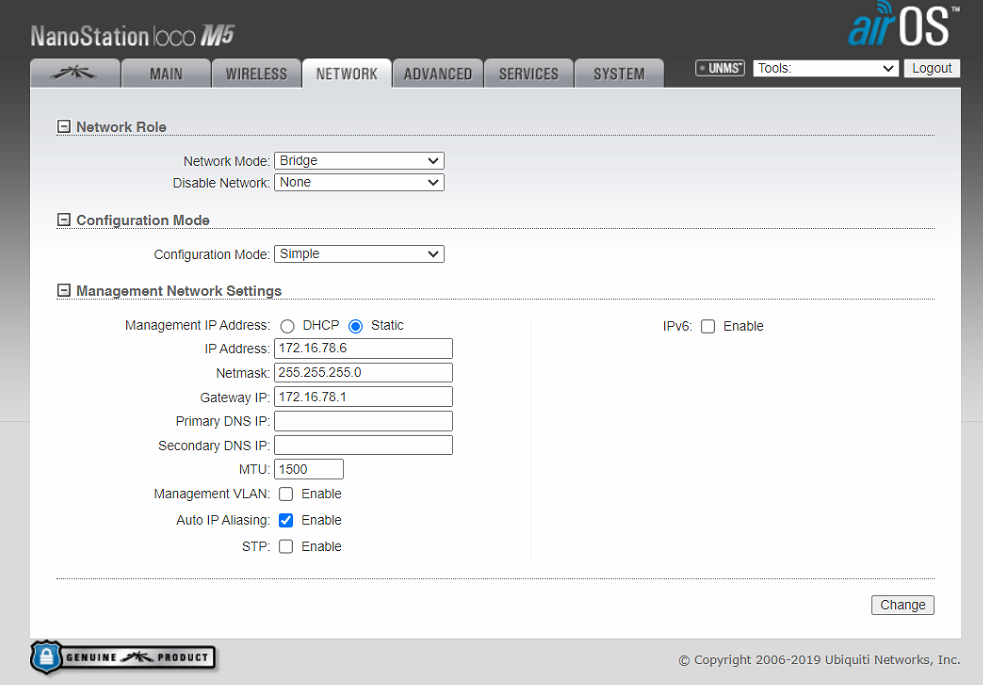
Task: Collapse the Network Role section
Action: point(63,127)
